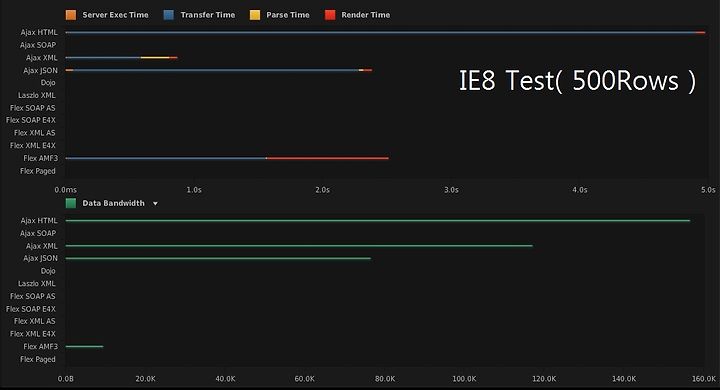
Task: Click the 1.0s time axis label
Action: (194, 190)
